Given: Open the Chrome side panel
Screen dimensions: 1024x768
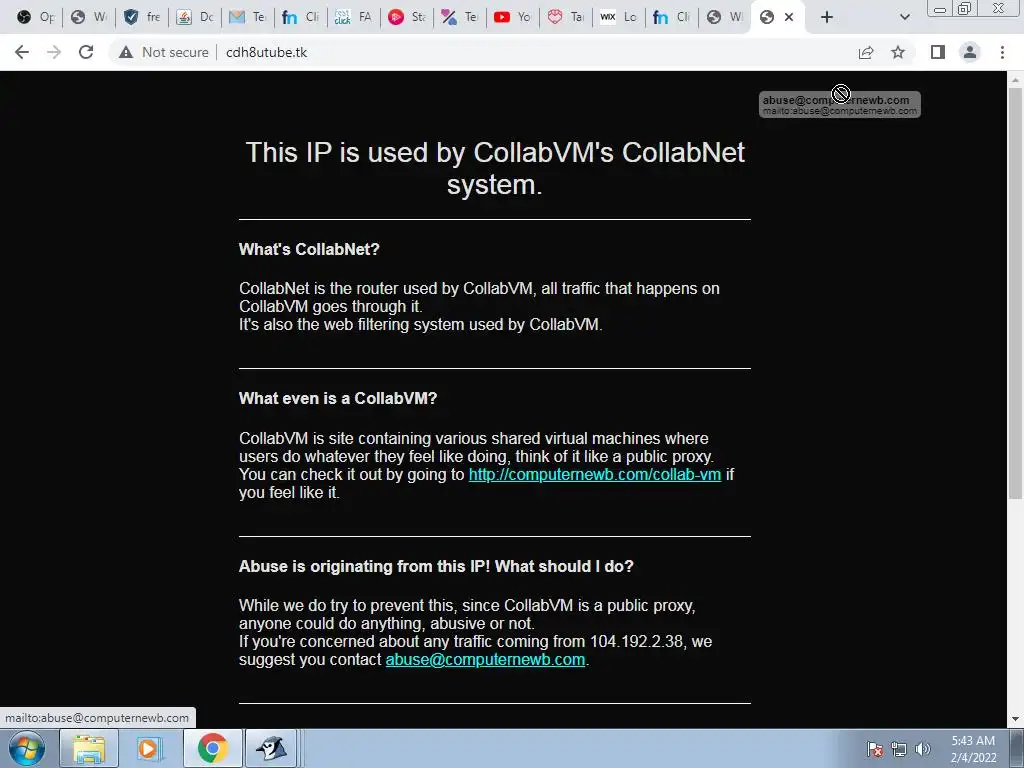Looking at the screenshot, I should pyautogui.click(x=938, y=52).
